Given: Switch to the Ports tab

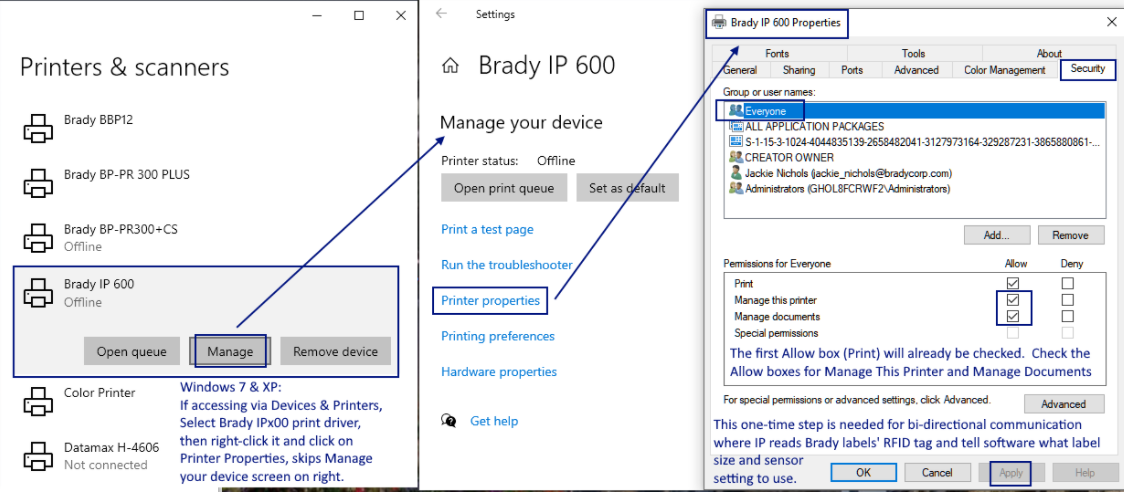Looking at the screenshot, I should tap(852, 70).
